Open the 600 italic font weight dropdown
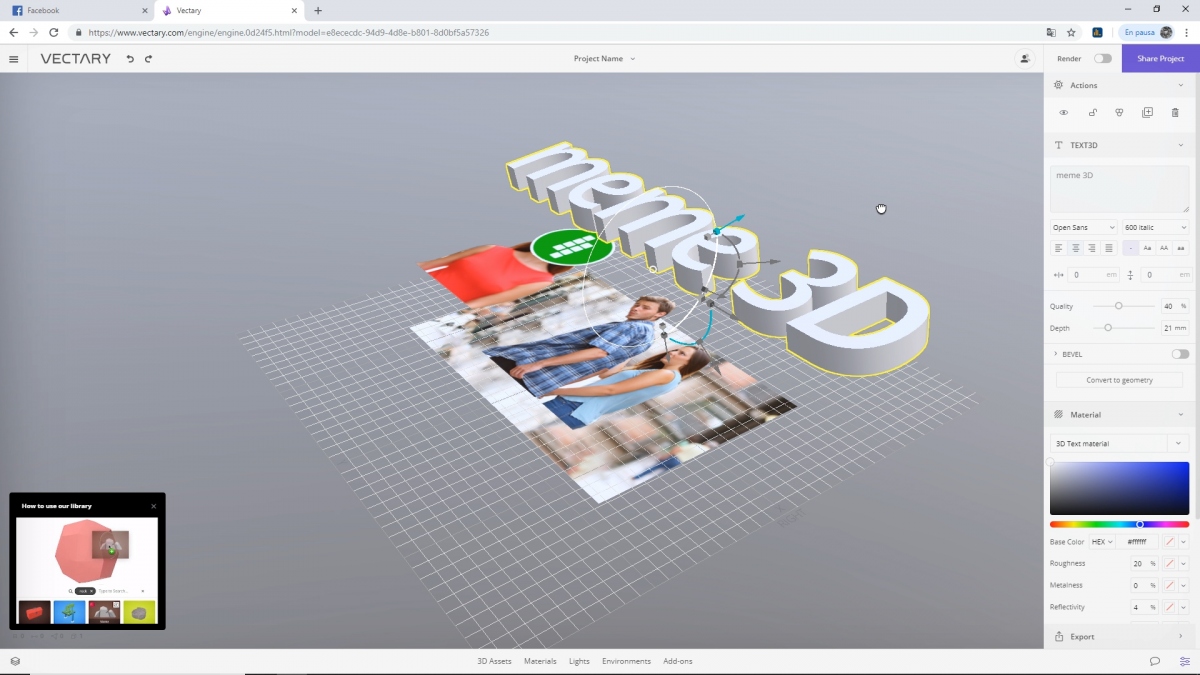1200x675 pixels. coord(1155,227)
